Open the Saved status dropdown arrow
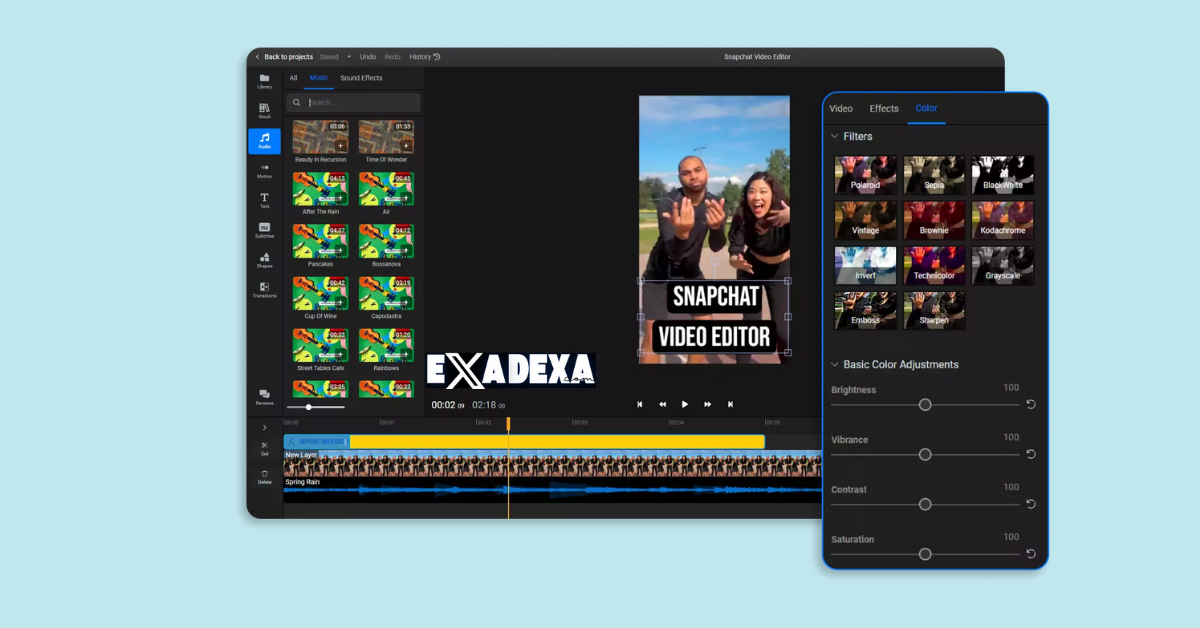Image resolution: width=1200 pixels, height=628 pixels. coord(349,57)
